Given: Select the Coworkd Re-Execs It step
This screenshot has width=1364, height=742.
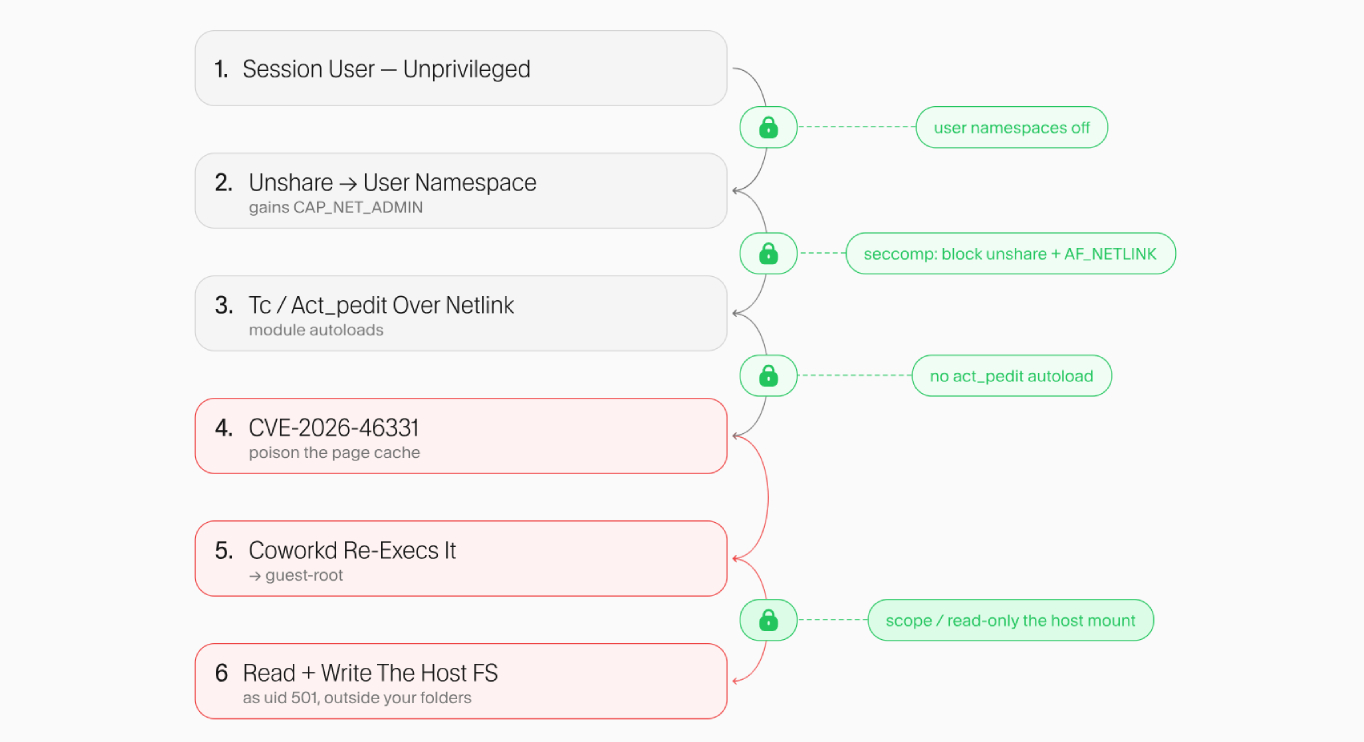Looking at the screenshot, I should 461,558.
